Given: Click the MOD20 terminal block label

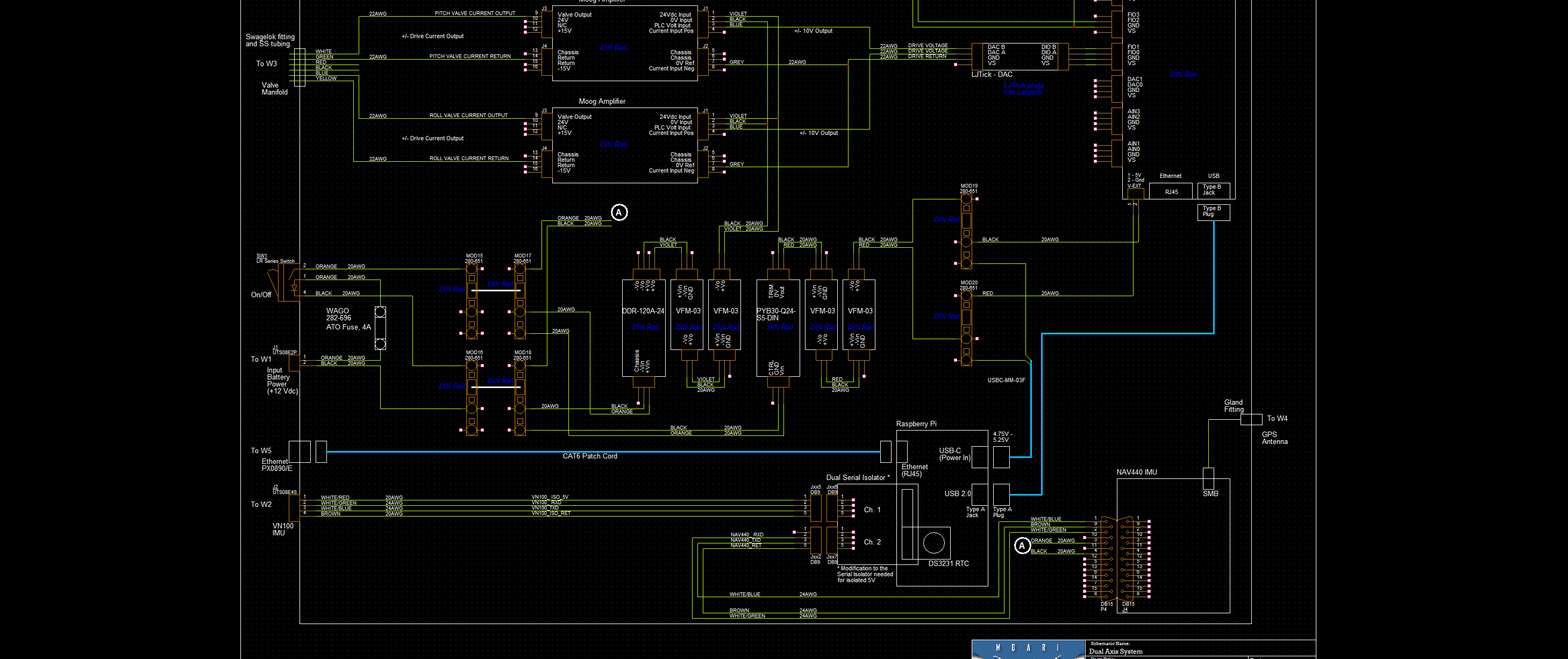Looking at the screenshot, I should click(x=969, y=285).
